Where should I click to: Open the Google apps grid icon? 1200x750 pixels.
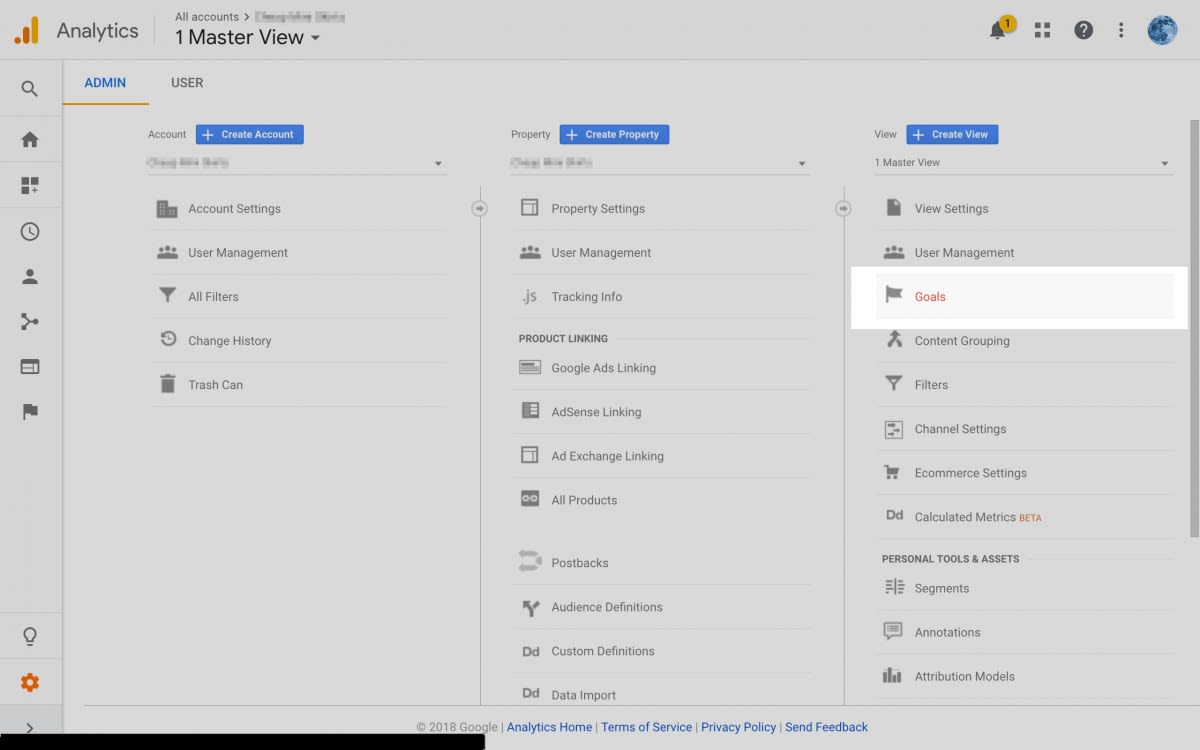[1042, 30]
